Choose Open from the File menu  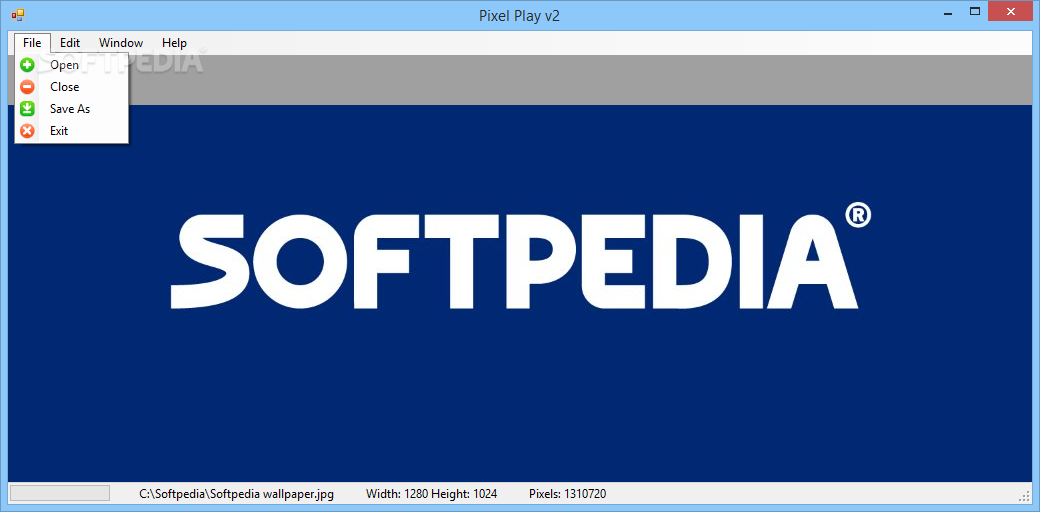point(72,65)
